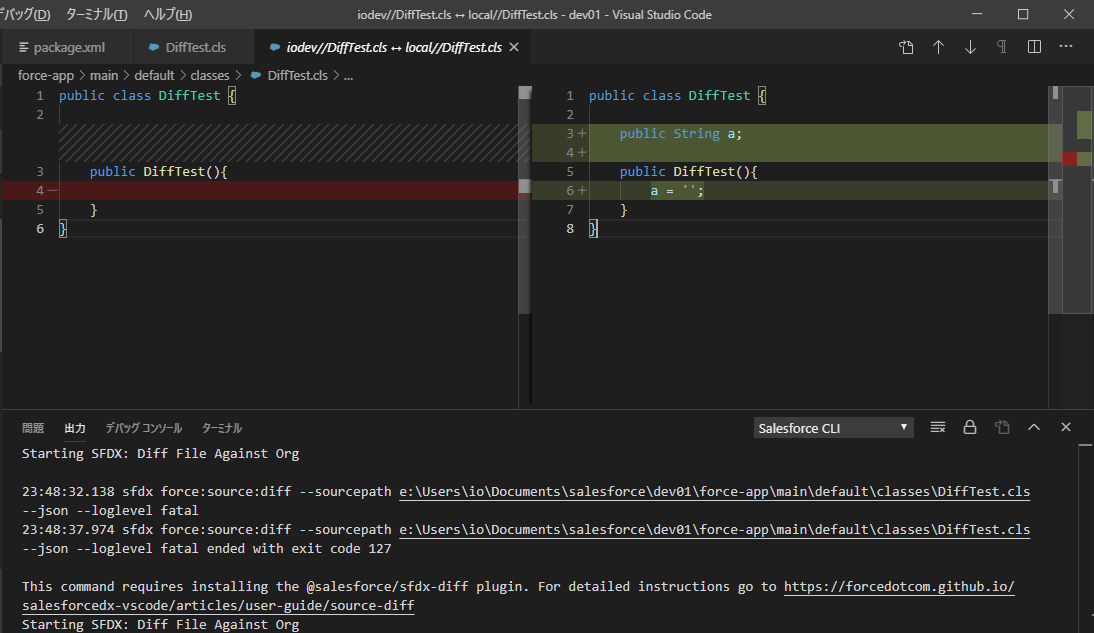Toggle the output scroll lock icon
The height and width of the screenshot is (633, 1094).
point(970,427)
